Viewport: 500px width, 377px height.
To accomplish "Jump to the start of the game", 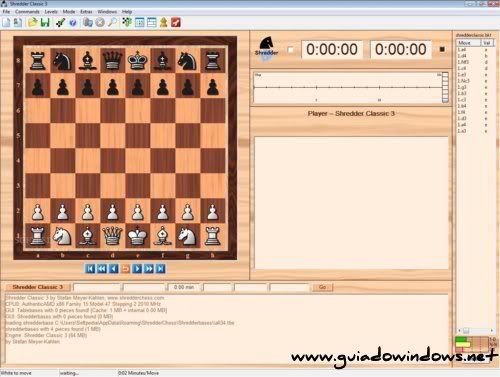I will coord(90,269).
